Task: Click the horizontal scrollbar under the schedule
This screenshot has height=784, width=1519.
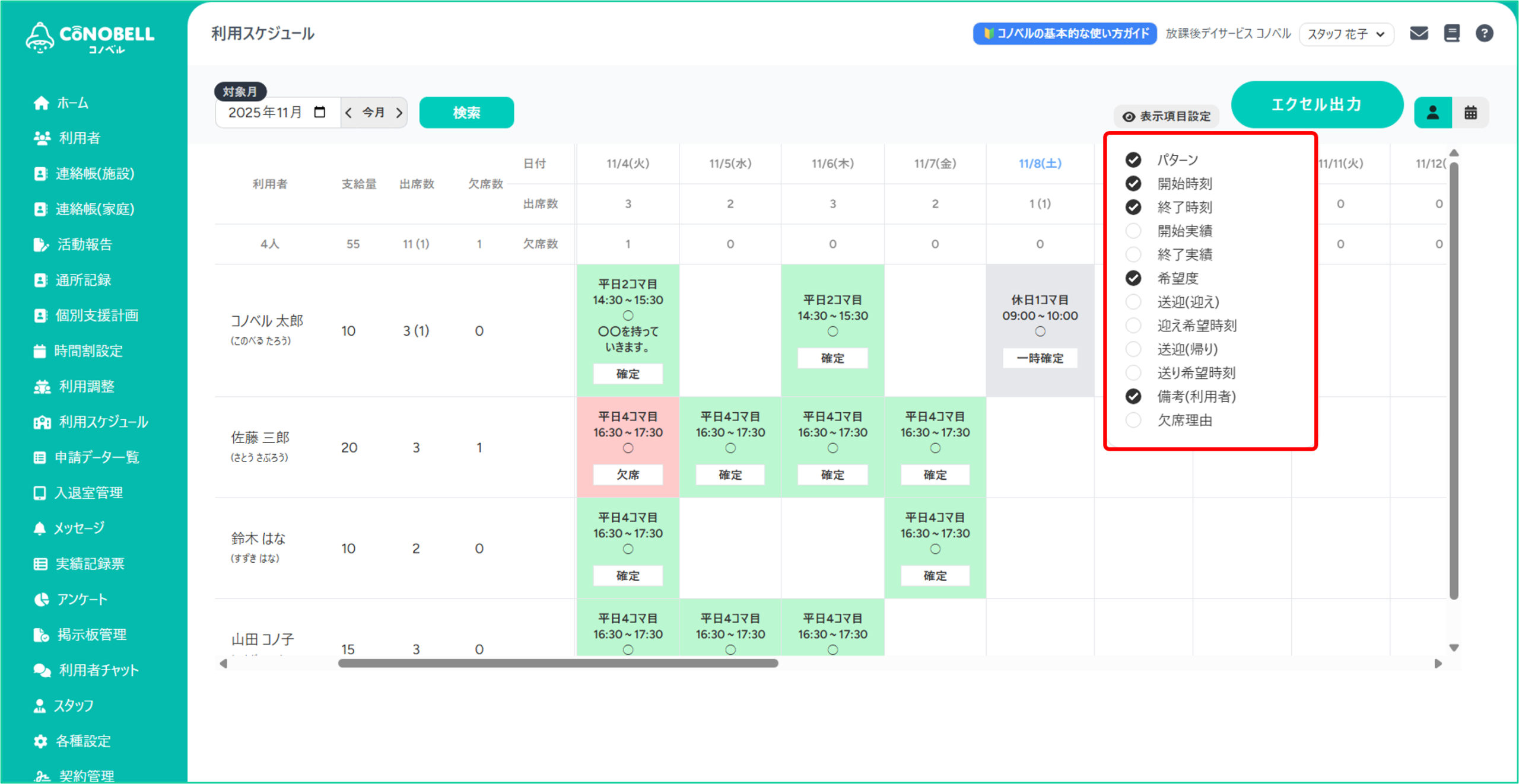Action: [x=558, y=663]
